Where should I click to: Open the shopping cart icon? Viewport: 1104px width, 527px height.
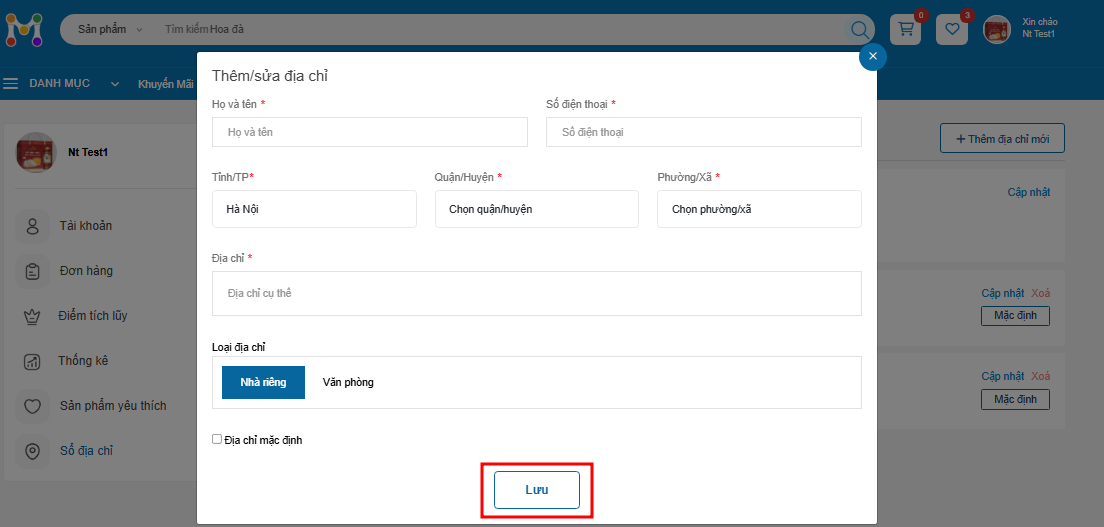tap(906, 30)
